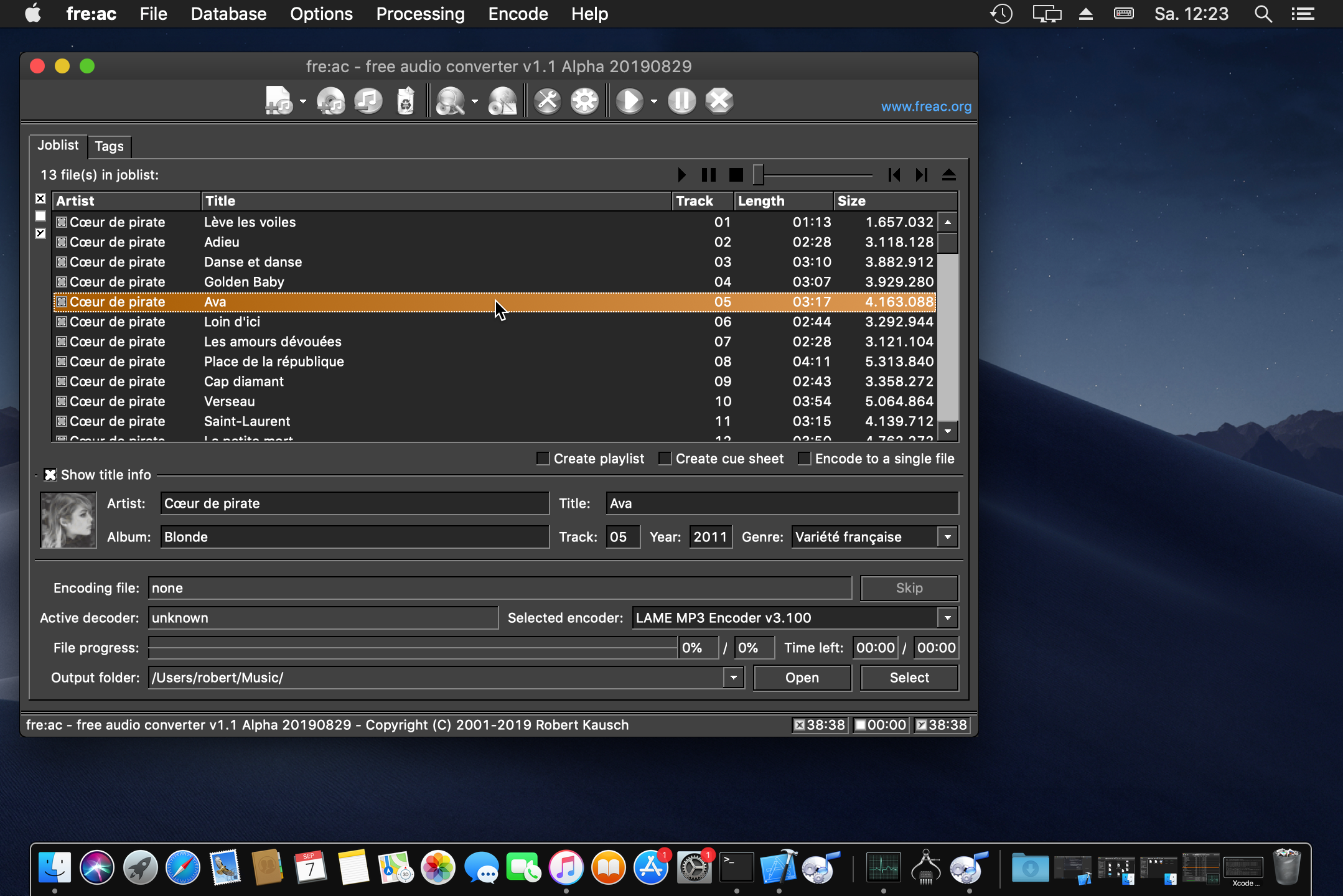The height and width of the screenshot is (896, 1343).
Task: Expand the Start encoding dropdown arrow
Action: point(654,101)
